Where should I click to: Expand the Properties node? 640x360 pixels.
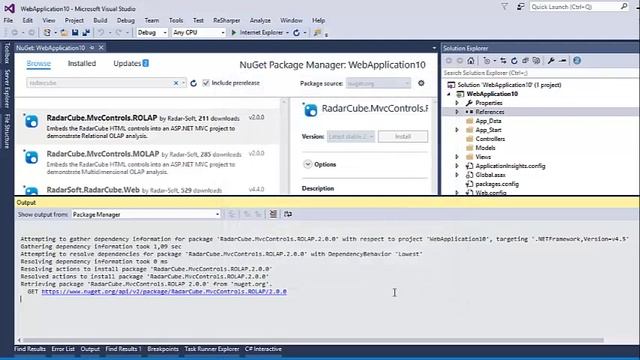[457, 103]
